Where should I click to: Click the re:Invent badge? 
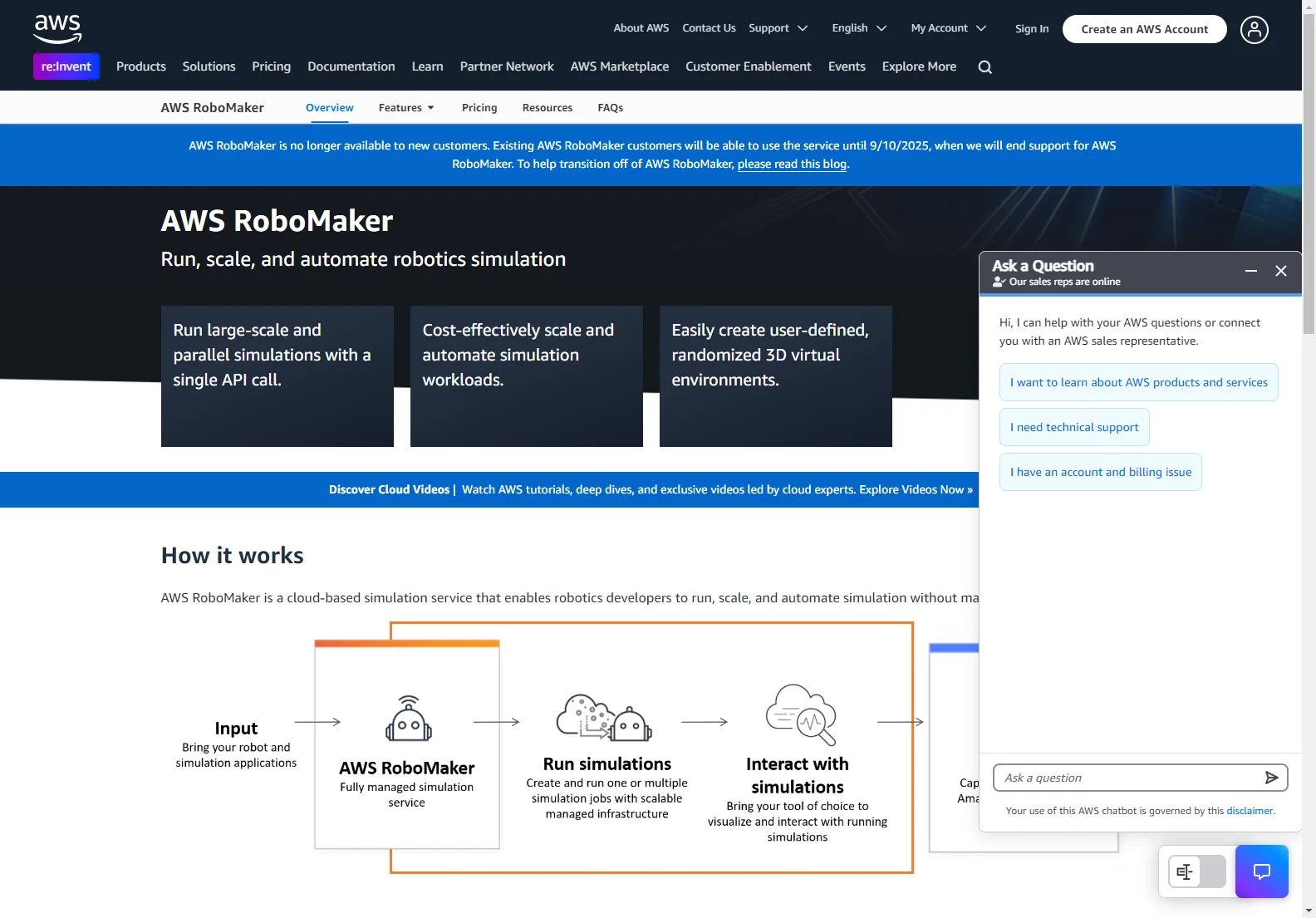point(66,66)
